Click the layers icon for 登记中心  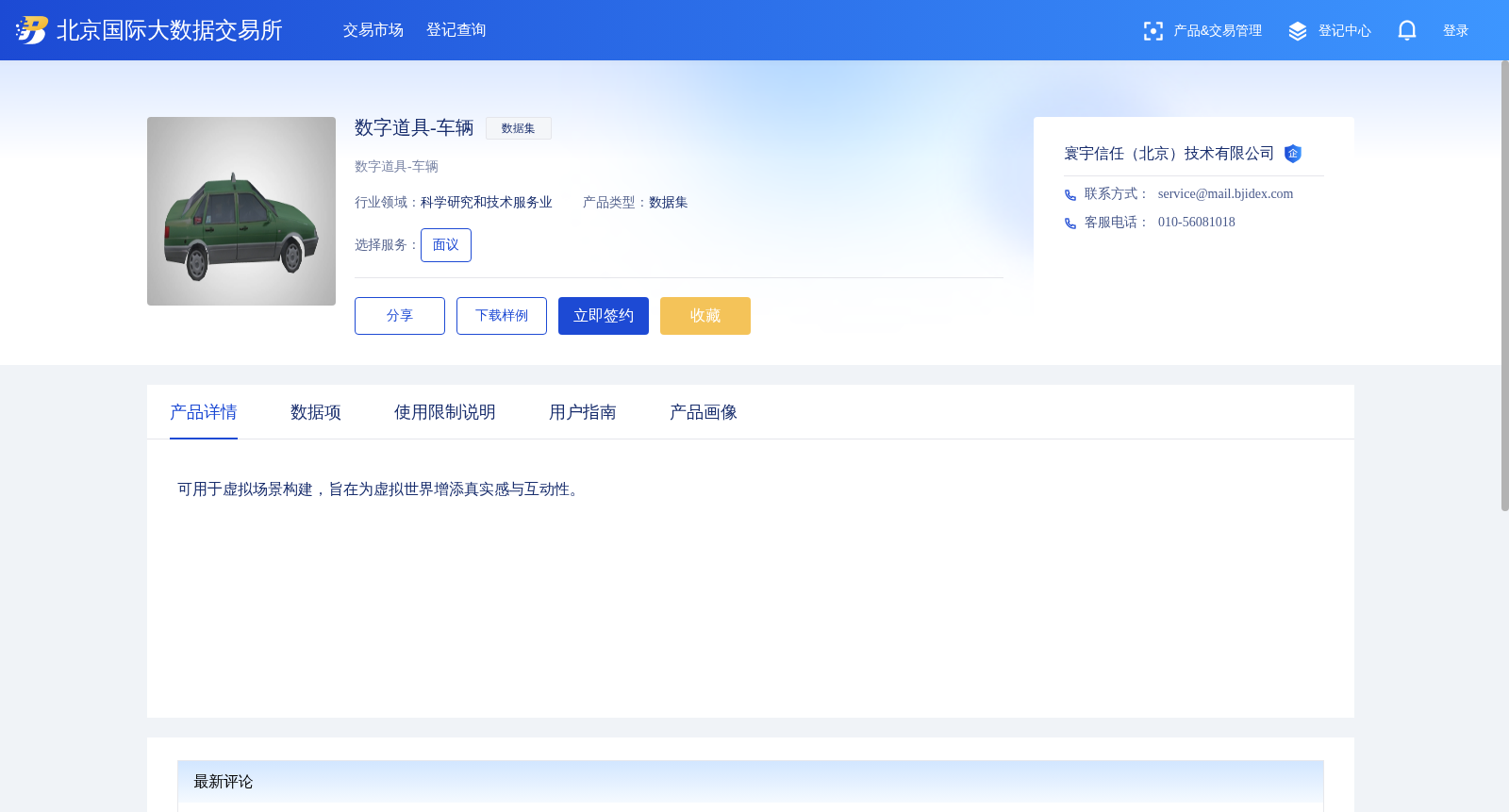[x=1298, y=31]
